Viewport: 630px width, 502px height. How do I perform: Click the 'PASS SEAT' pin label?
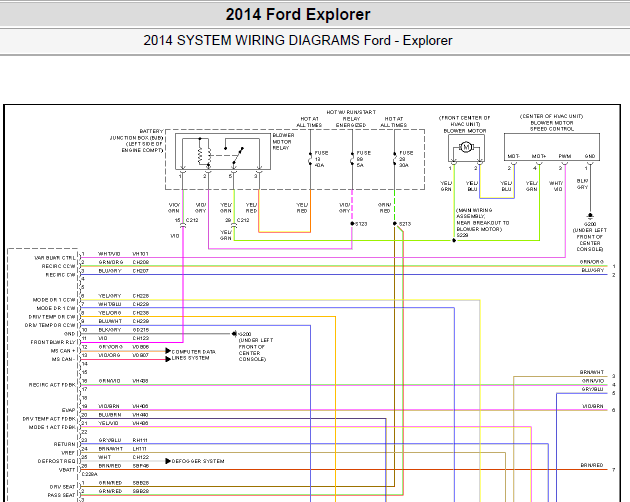[61, 495]
